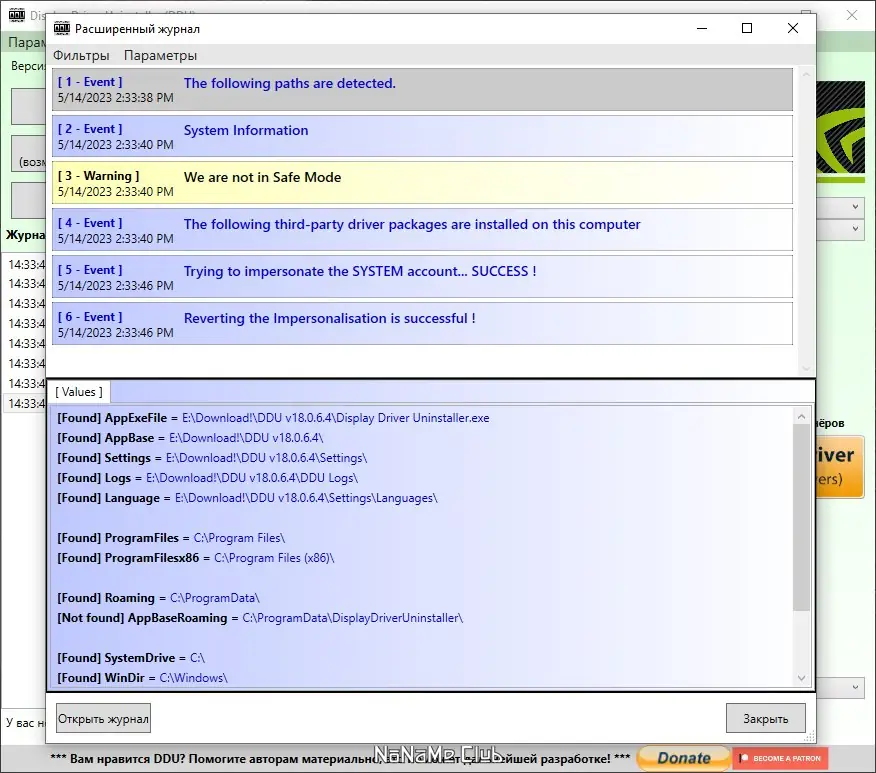
Task: Open the Фильтры menu
Action: click(x=81, y=55)
